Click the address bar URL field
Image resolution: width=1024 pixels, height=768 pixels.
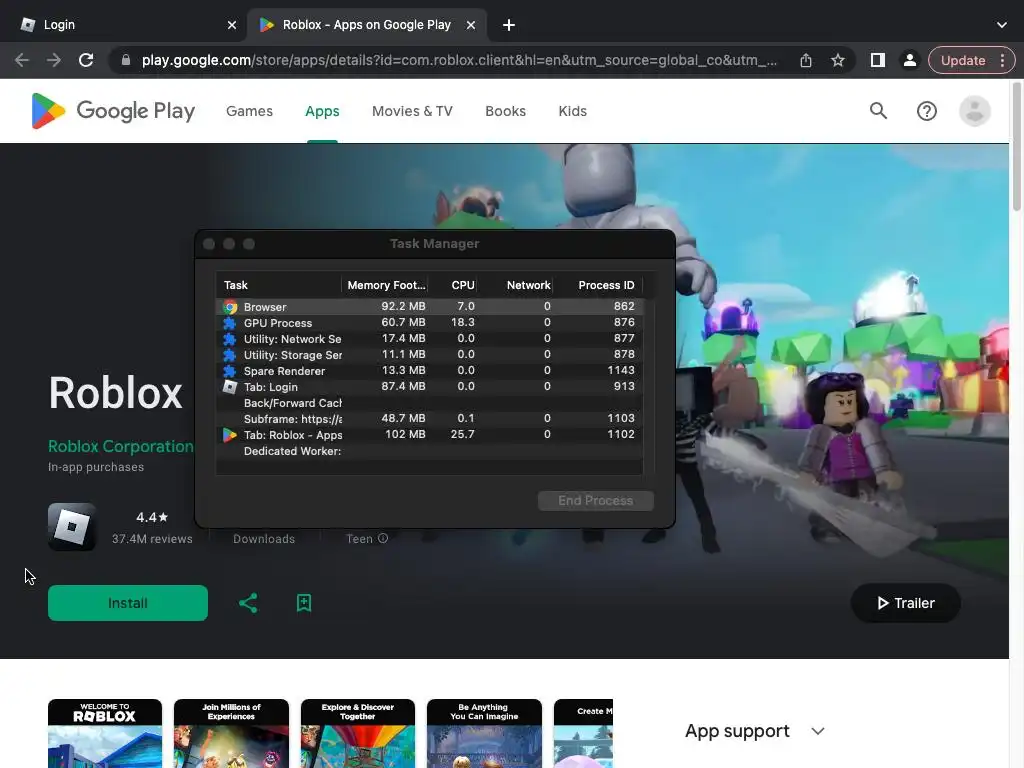coord(458,60)
